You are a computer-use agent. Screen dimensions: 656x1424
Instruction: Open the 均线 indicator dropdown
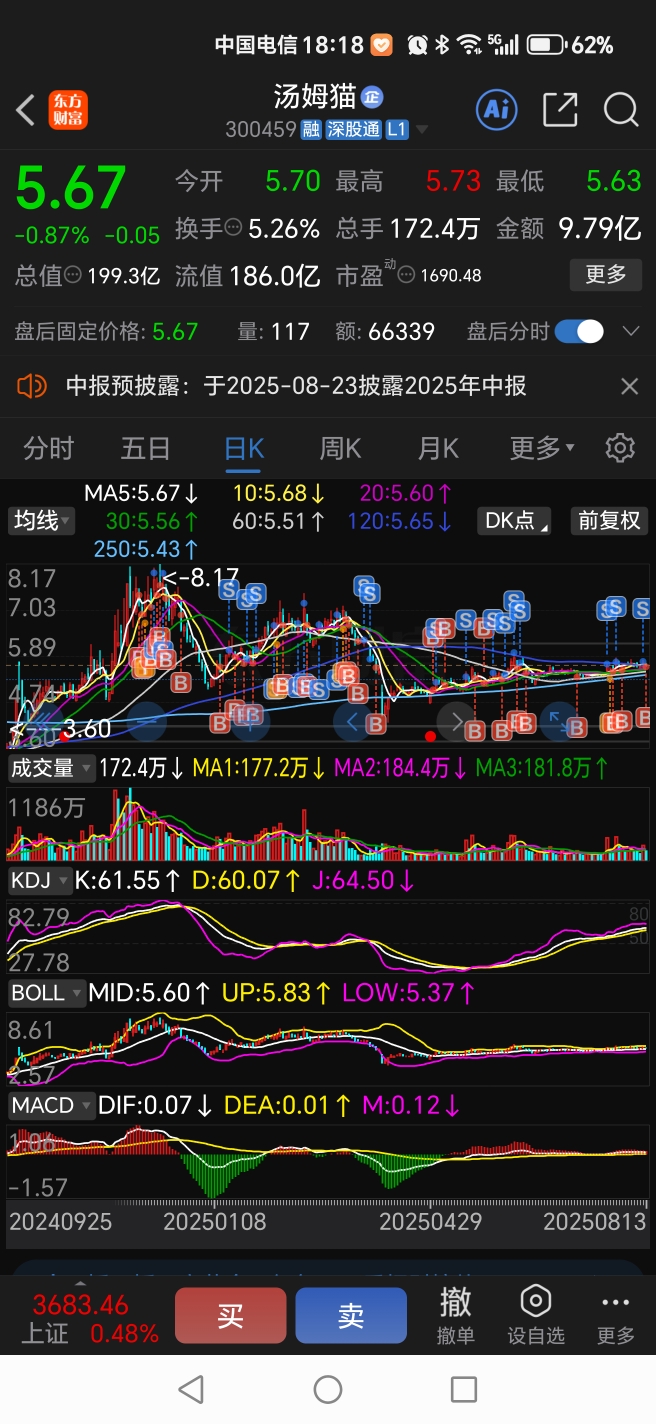(x=42, y=520)
